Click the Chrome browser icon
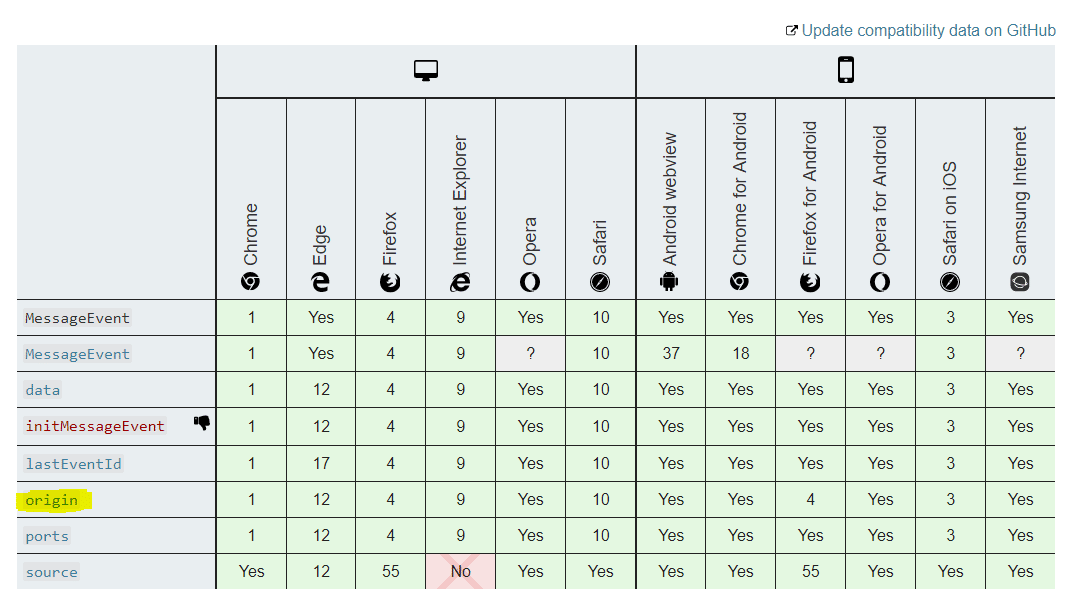 [x=251, y=282]
